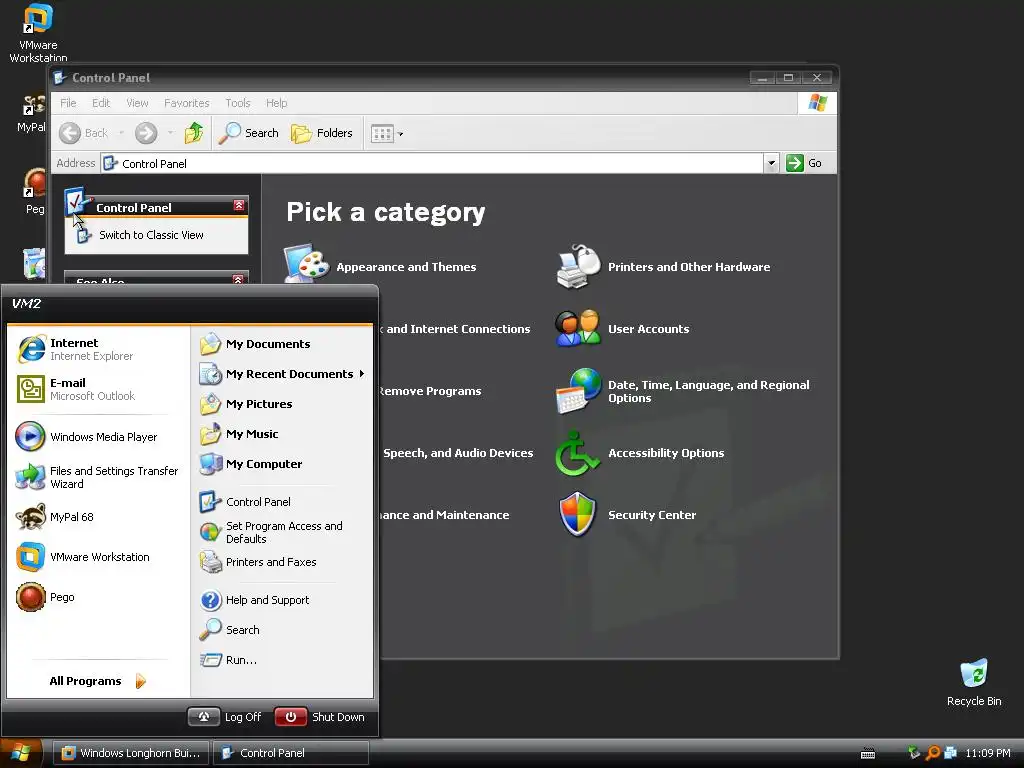Launch Microsoft Outlook E-mail entry
Screen dimensions: 1024x768
pos(98,389)
